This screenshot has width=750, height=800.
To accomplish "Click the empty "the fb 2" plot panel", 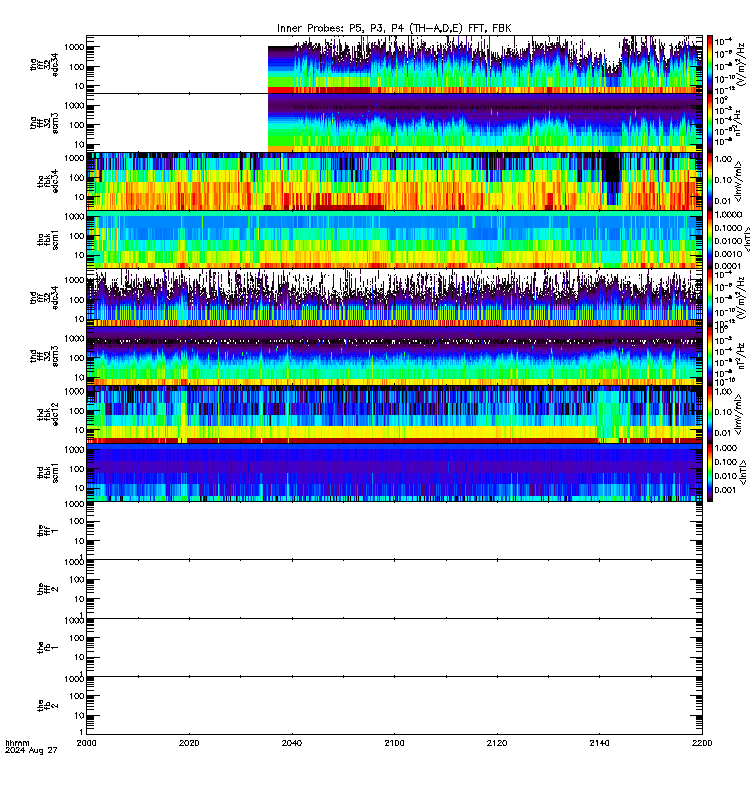I will pyautogui.click(x=394, y=706).
